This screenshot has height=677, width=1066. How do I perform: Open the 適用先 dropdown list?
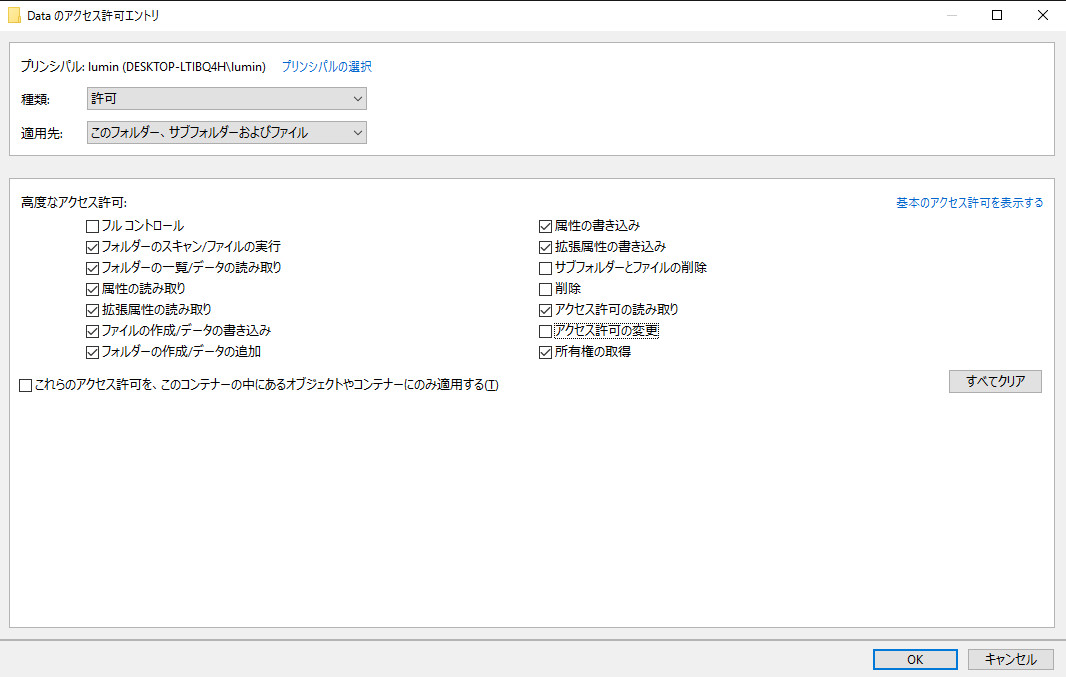pyautogui.click(x=226, y=133)
